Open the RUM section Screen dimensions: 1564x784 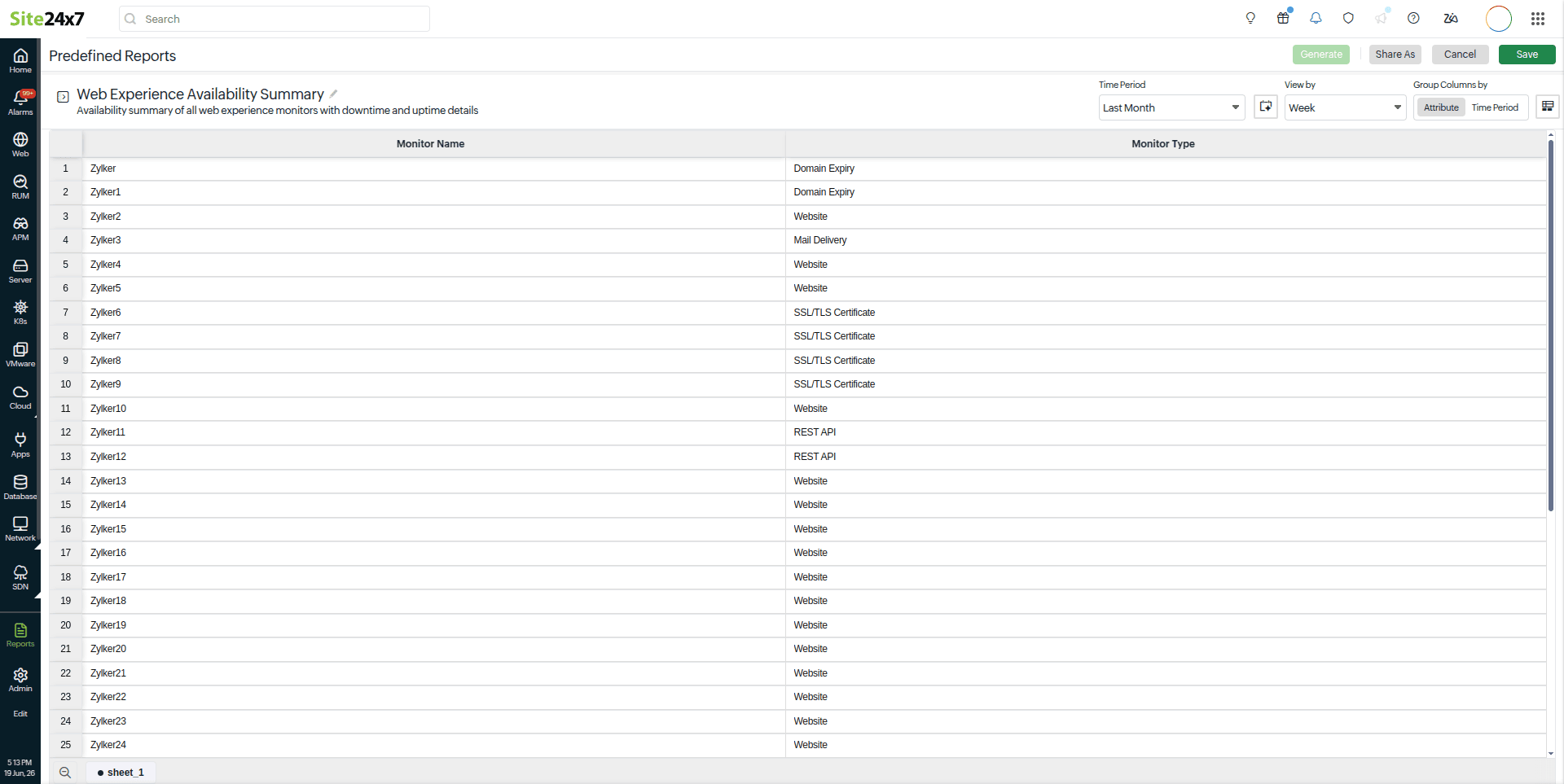pyautogui.click(x=20, y=186)
